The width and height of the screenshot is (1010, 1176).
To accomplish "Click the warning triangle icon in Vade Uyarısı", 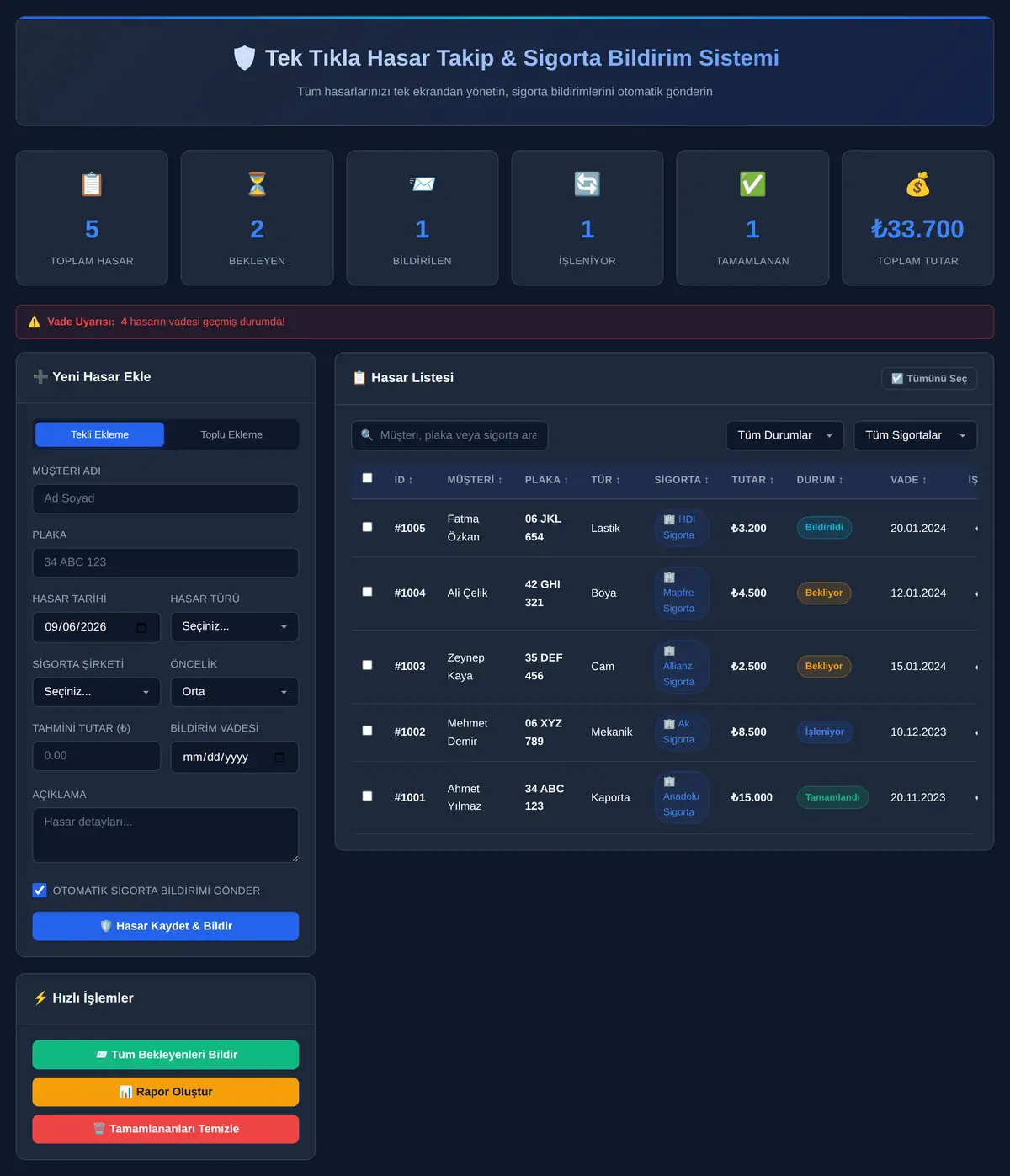I will pos(35,322).
